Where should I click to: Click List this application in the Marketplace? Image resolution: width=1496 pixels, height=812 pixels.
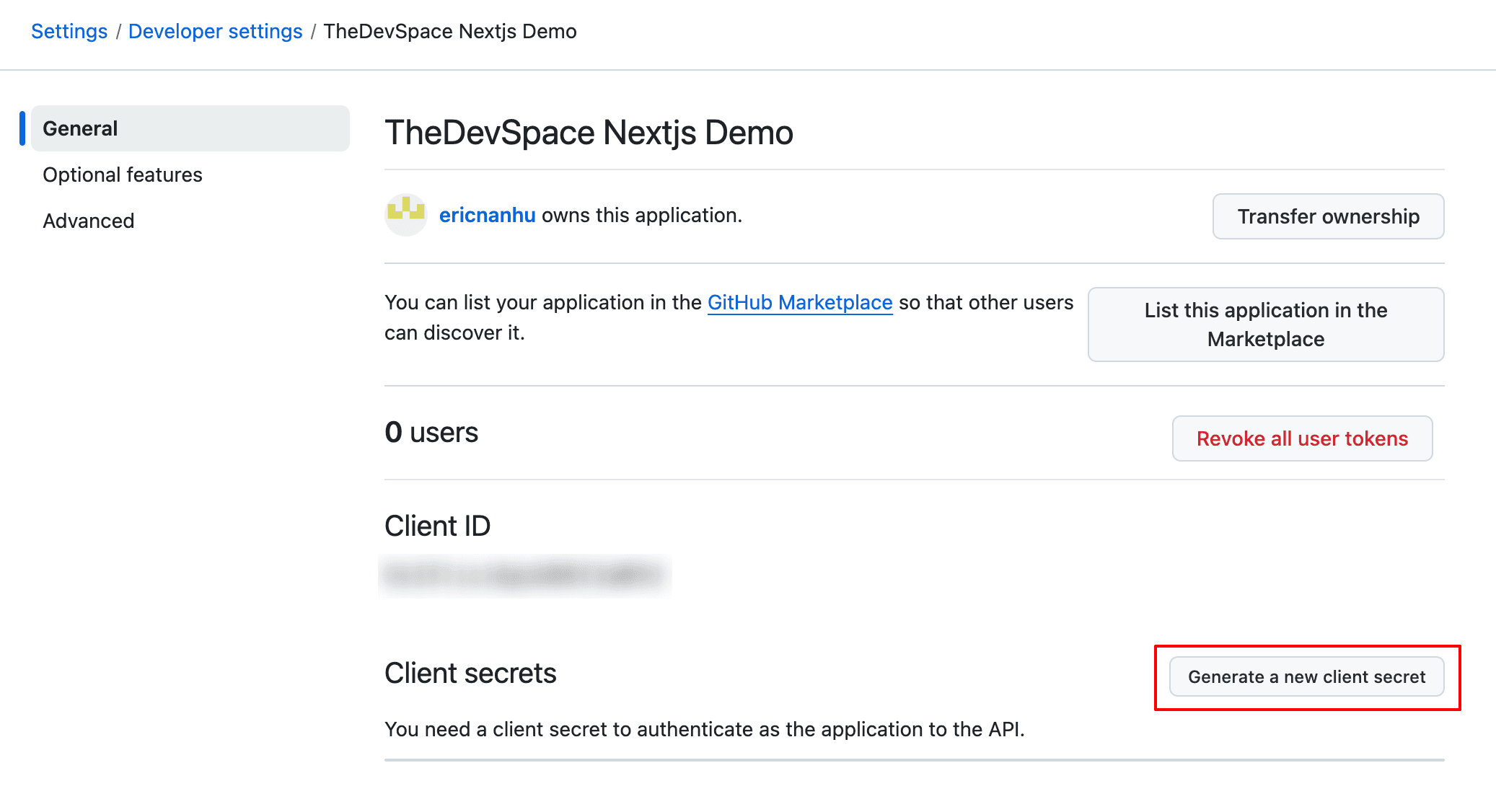click(1265, 325)
